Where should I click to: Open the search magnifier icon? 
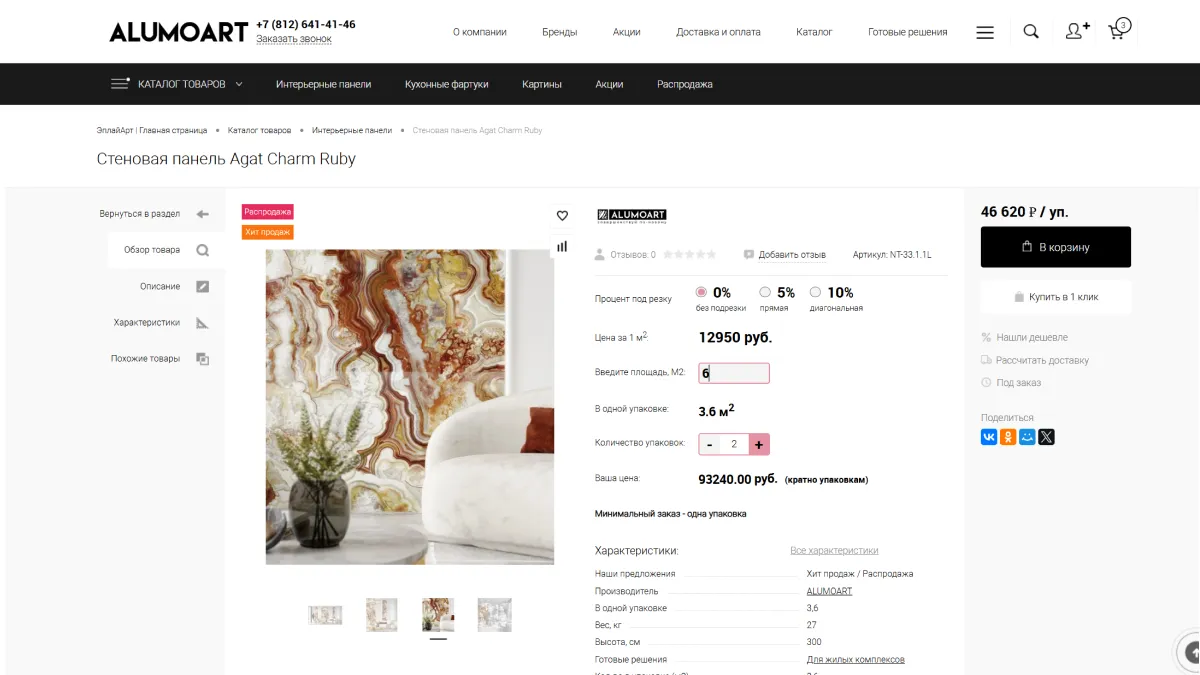[1031, 32]
